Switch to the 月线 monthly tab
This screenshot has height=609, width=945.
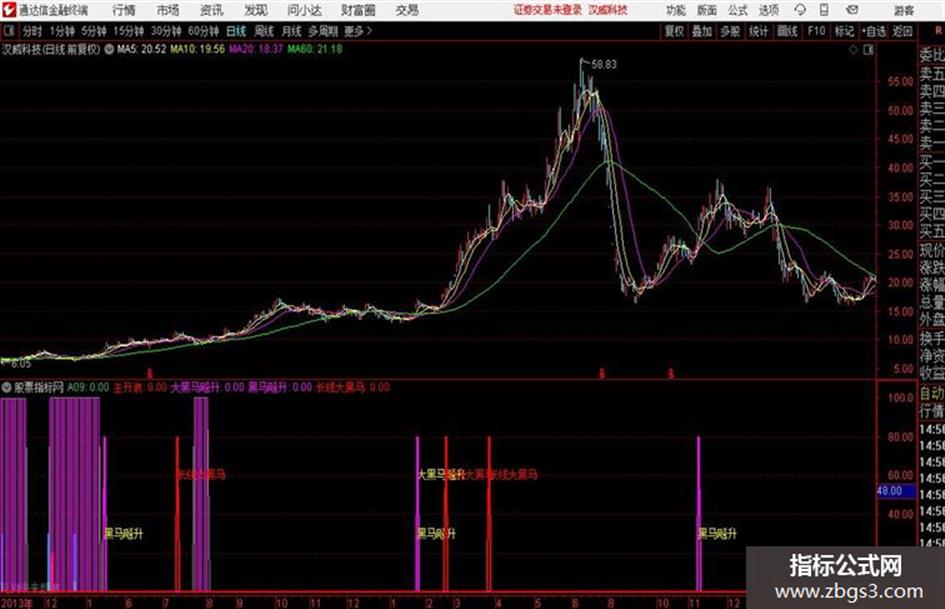coord(291,31)
